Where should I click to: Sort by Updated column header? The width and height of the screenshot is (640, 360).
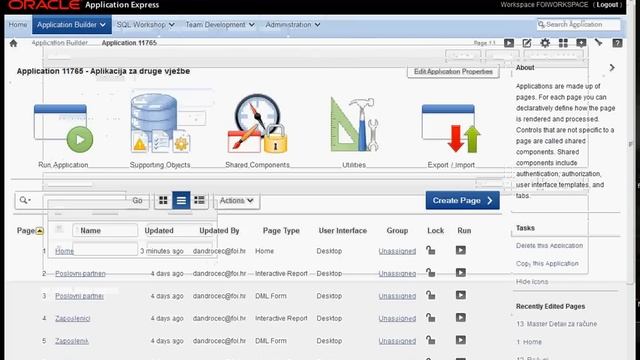[x=159, y=231]
